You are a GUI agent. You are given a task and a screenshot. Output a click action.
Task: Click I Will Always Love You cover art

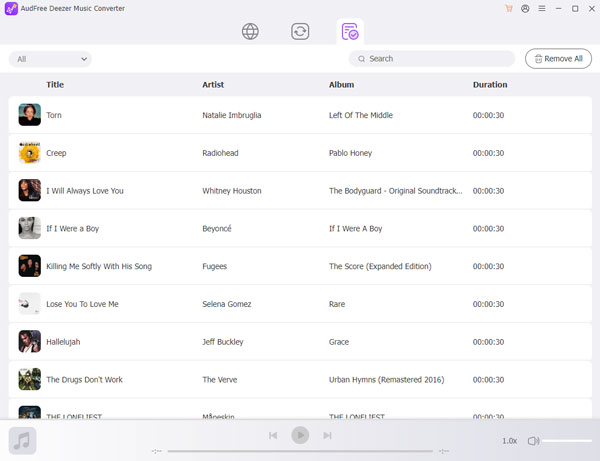(x=29, y=190)
